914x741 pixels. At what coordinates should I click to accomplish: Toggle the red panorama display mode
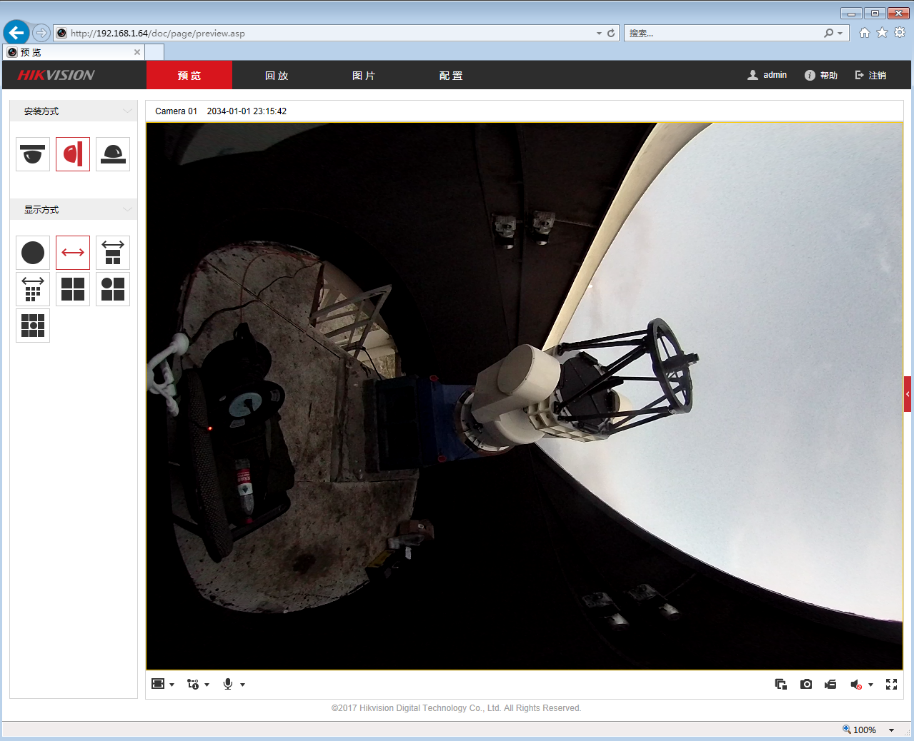point(73,253)
